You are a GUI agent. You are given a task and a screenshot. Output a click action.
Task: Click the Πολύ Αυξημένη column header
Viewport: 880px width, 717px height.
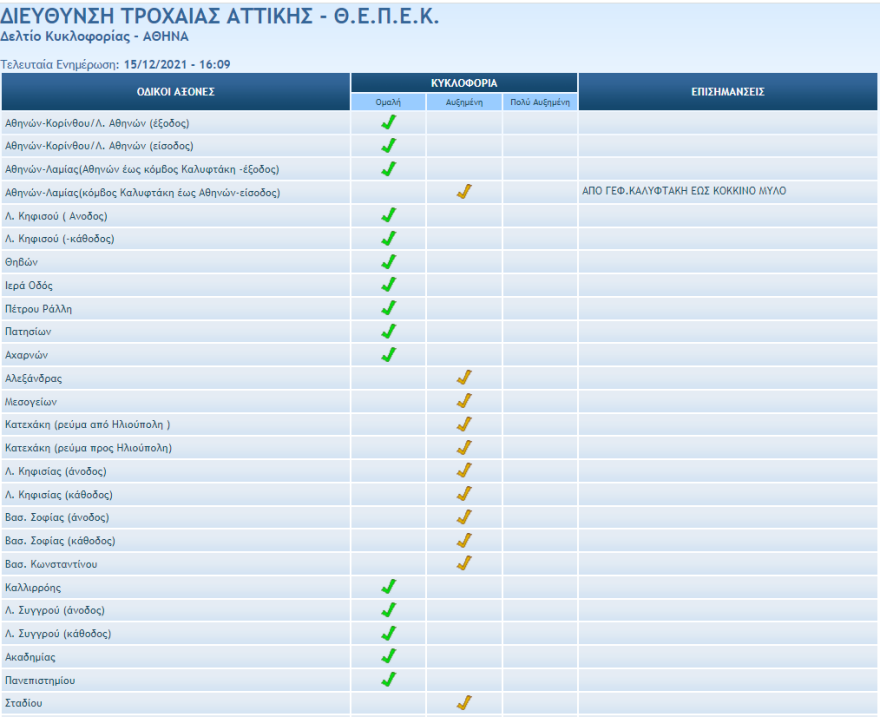click(x=540, y=102)
